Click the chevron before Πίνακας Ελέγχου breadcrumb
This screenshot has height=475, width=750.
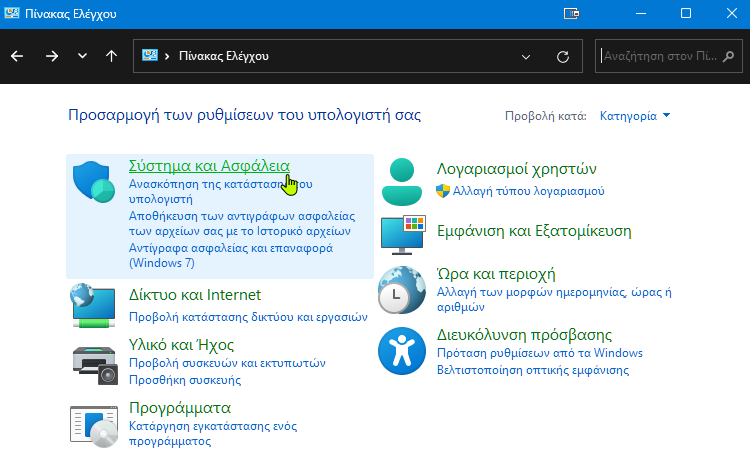[x=167, y=56]
